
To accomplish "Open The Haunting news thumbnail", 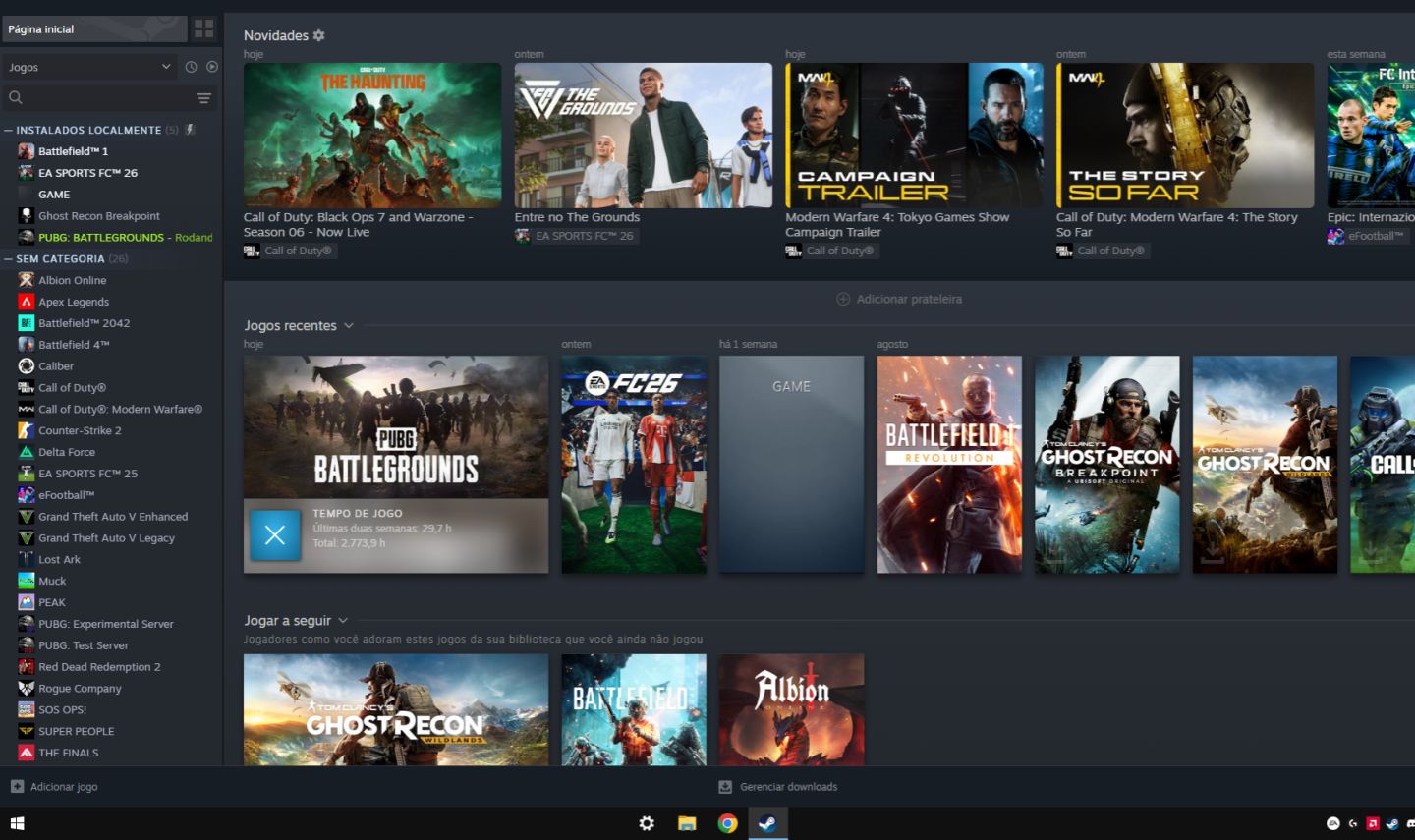I will pyautogui.click(x=372, y=136).
